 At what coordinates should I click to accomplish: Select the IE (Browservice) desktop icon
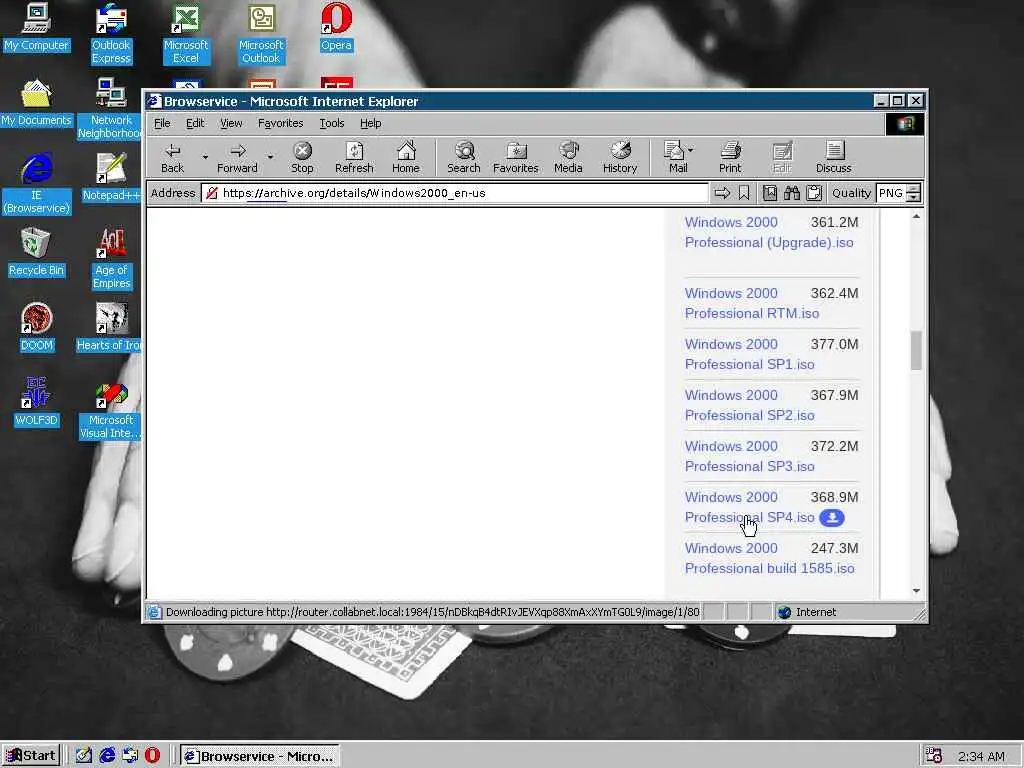[x=36, y=184]
